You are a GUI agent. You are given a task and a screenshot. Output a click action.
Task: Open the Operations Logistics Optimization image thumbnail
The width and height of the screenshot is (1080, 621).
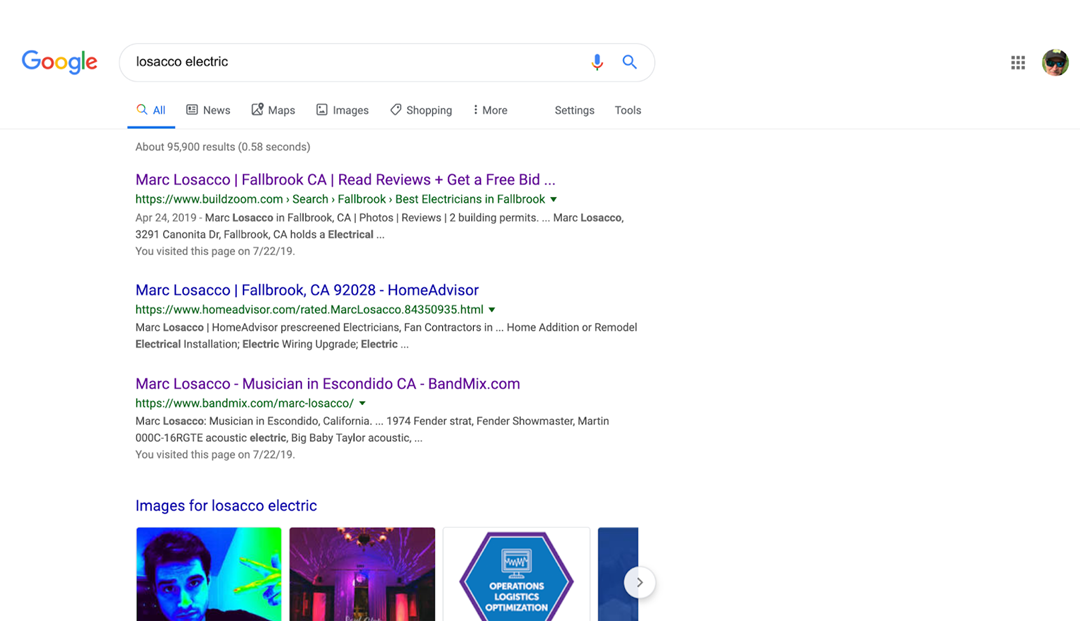(516, 575)
